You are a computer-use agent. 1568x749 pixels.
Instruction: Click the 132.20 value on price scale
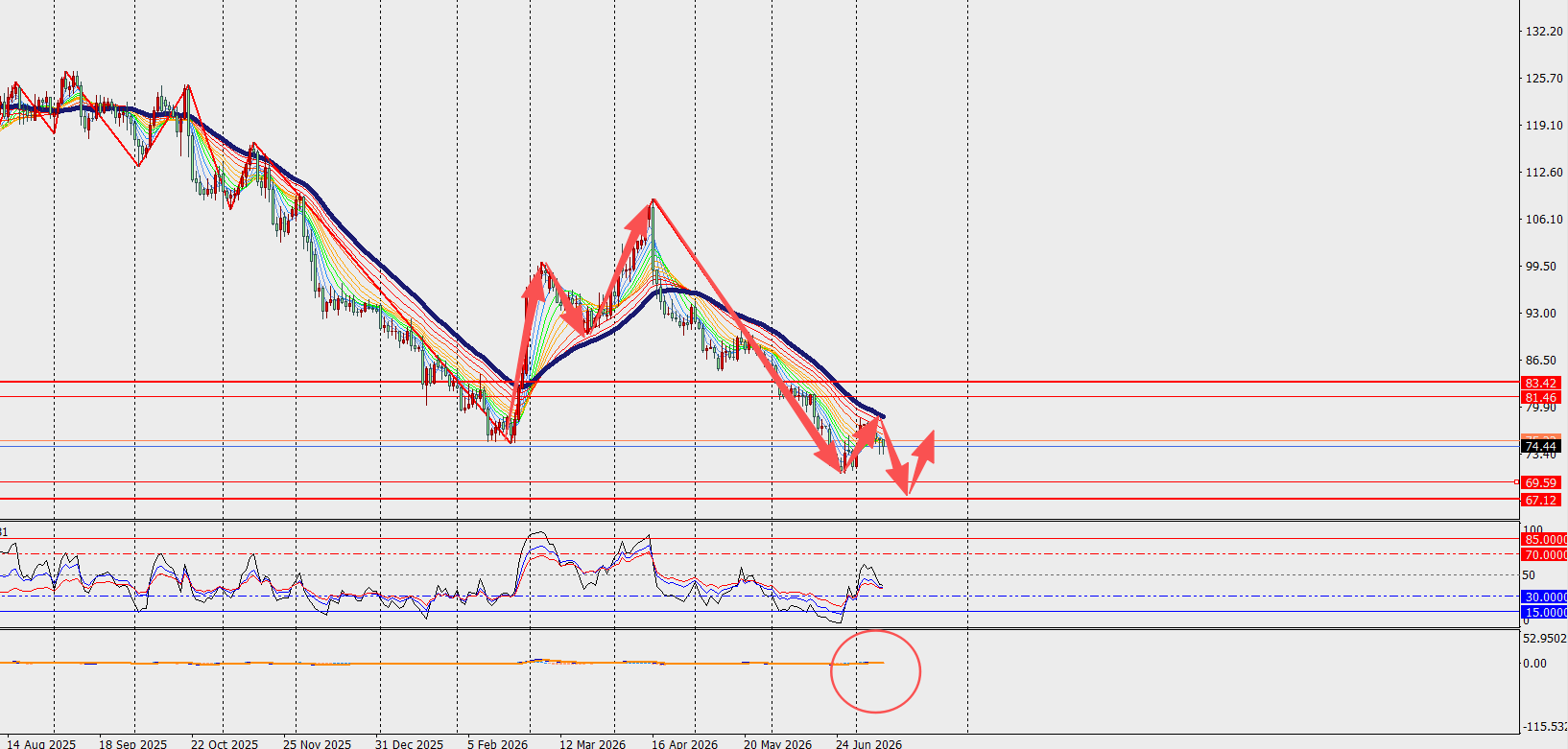[1544, 32]
